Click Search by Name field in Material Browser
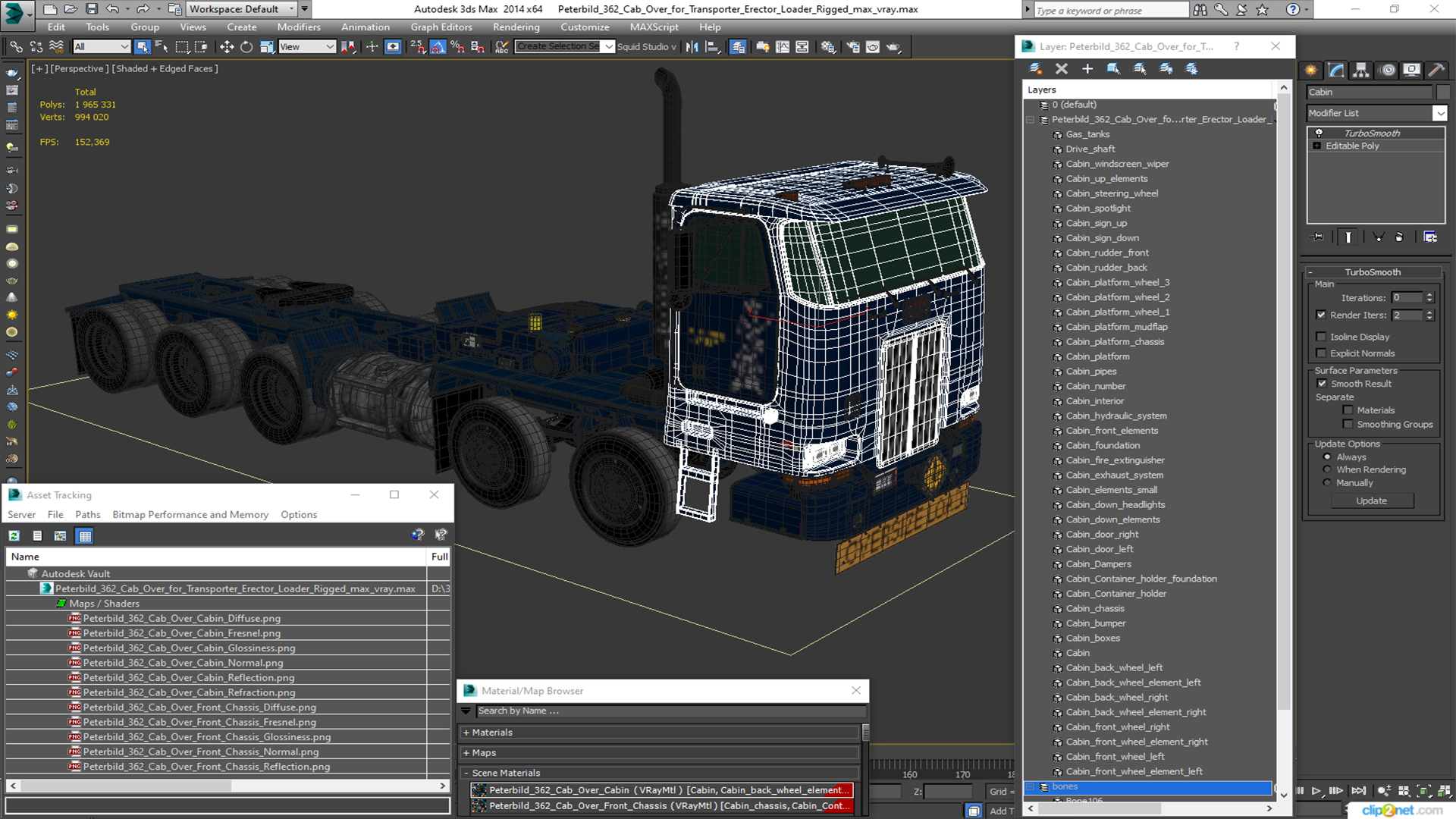1456x819 pixels. [x=670, y=711]
